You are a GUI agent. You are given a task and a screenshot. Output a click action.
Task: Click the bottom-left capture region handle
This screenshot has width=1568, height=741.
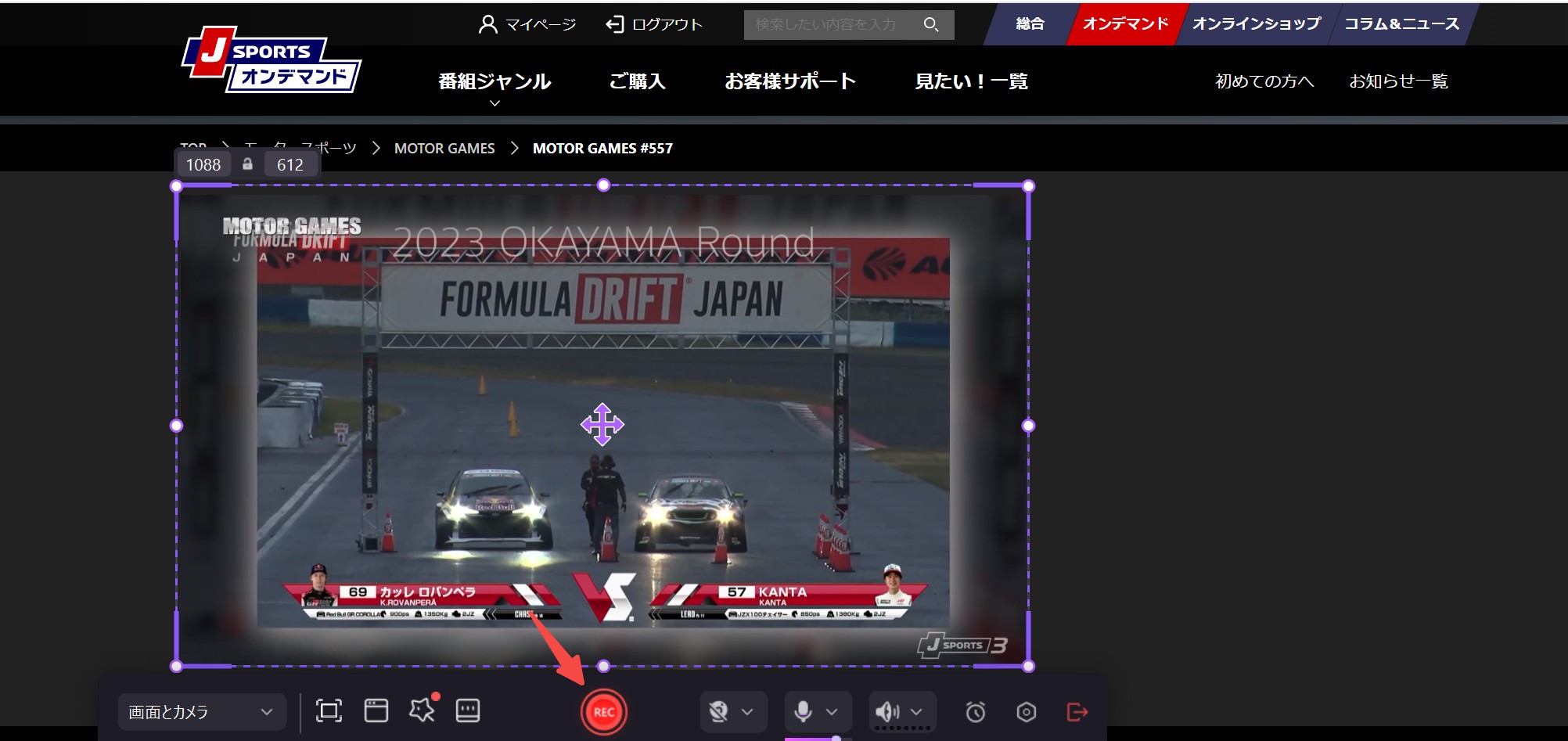pyautogui.click(x=177, y=667)
